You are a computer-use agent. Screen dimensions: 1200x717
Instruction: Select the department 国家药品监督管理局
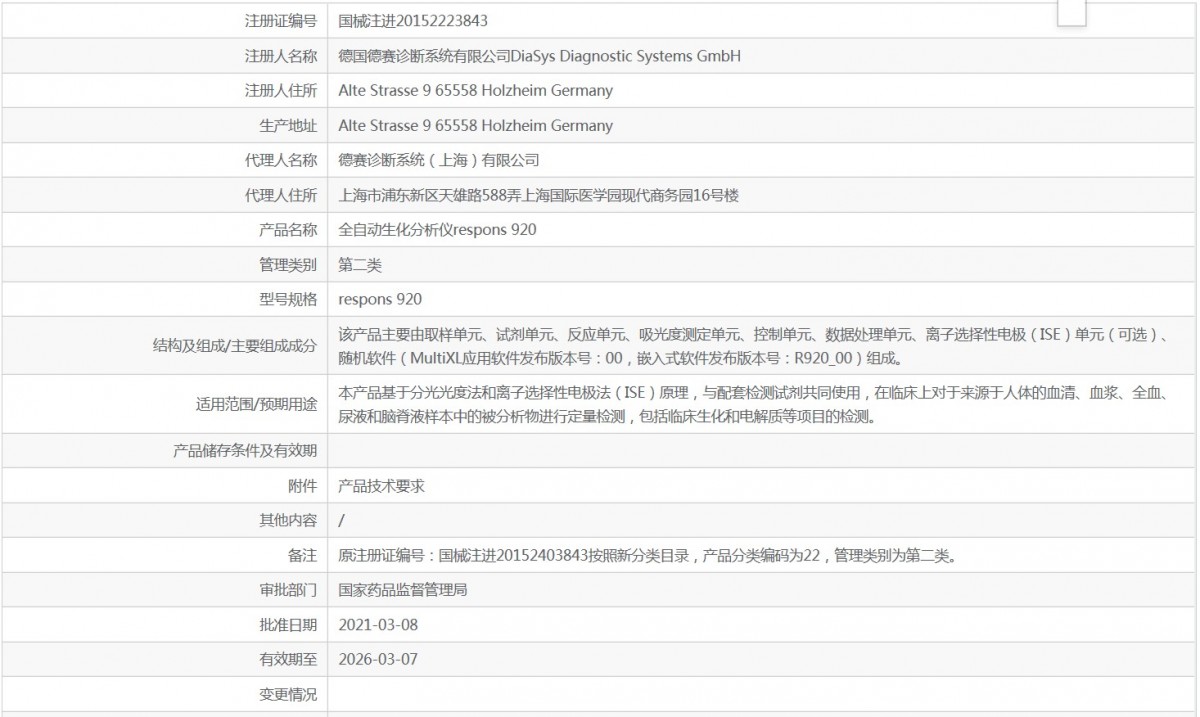click(x=403, y=590)
